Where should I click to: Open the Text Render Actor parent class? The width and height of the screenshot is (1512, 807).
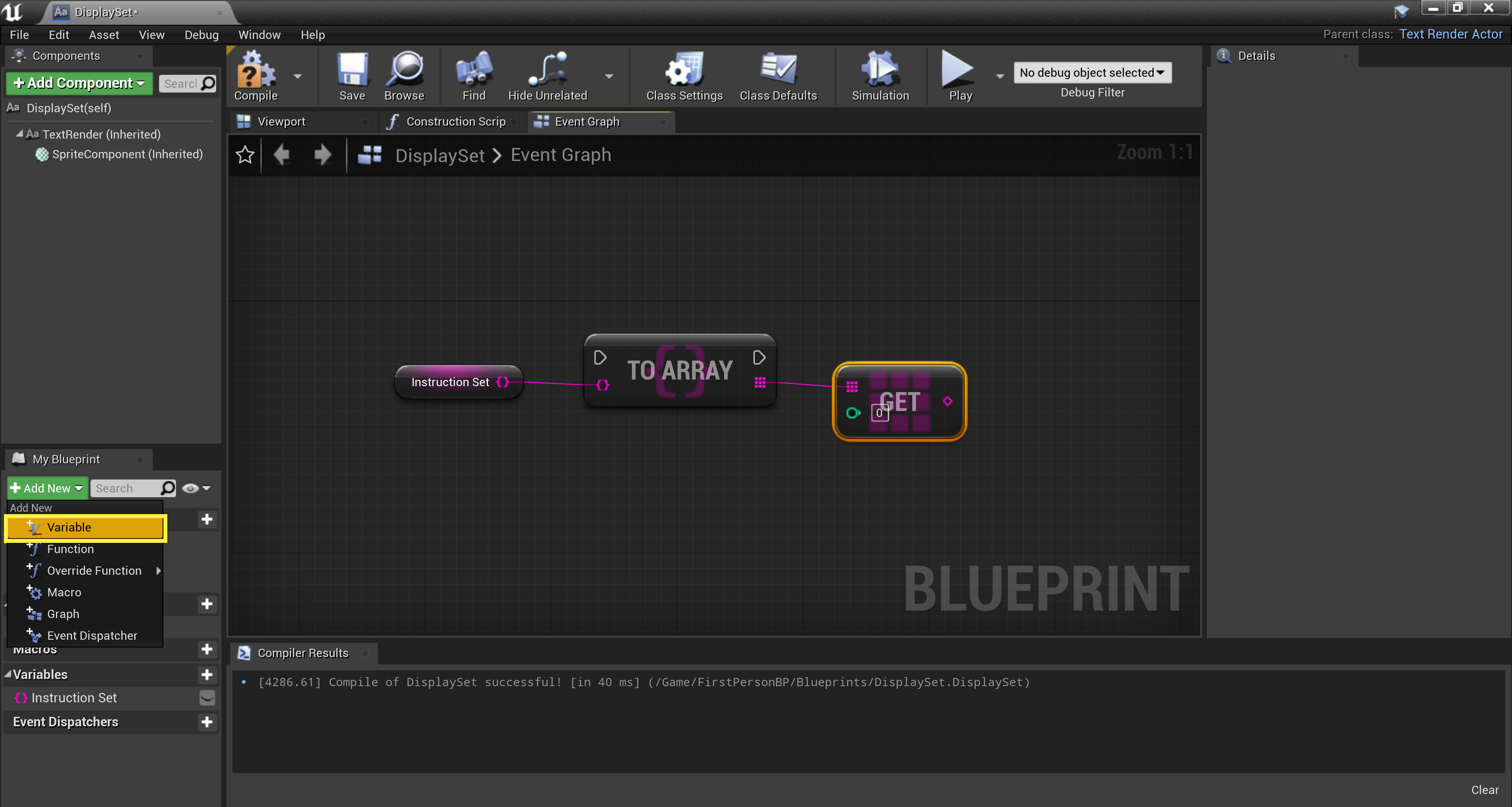point(1451,34)
